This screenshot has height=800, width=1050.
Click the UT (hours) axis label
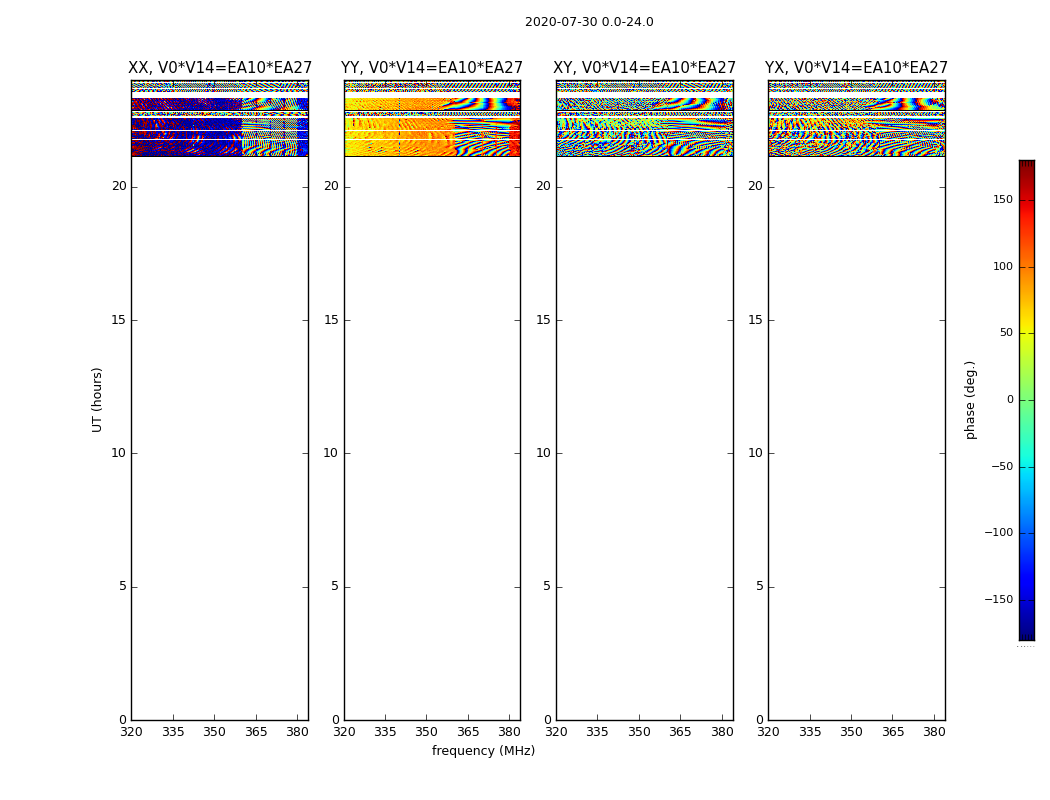click(x=98, y=399)
